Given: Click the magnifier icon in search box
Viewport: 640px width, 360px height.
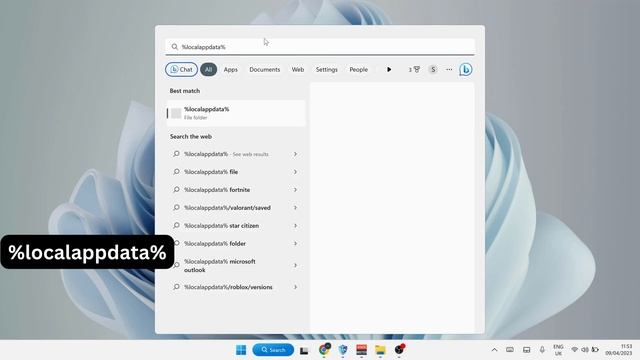Looking at the screenshot, I should pos(175,47).
